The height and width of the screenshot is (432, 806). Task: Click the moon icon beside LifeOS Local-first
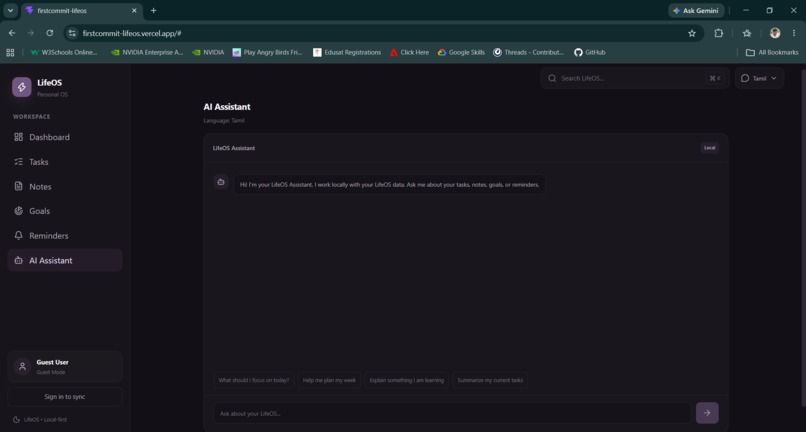16,420
